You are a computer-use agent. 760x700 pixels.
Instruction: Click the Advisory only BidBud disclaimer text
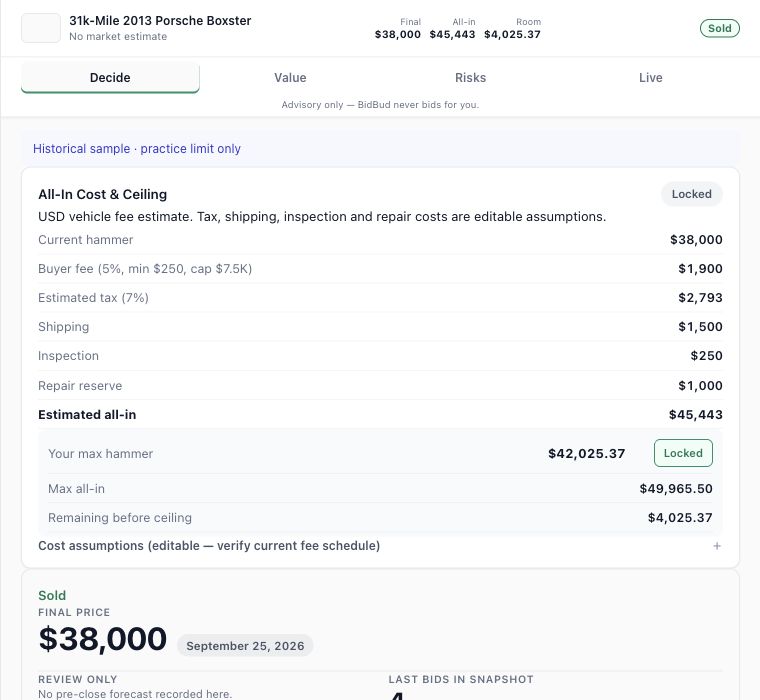pyautogui.click(x=380, y=105)
